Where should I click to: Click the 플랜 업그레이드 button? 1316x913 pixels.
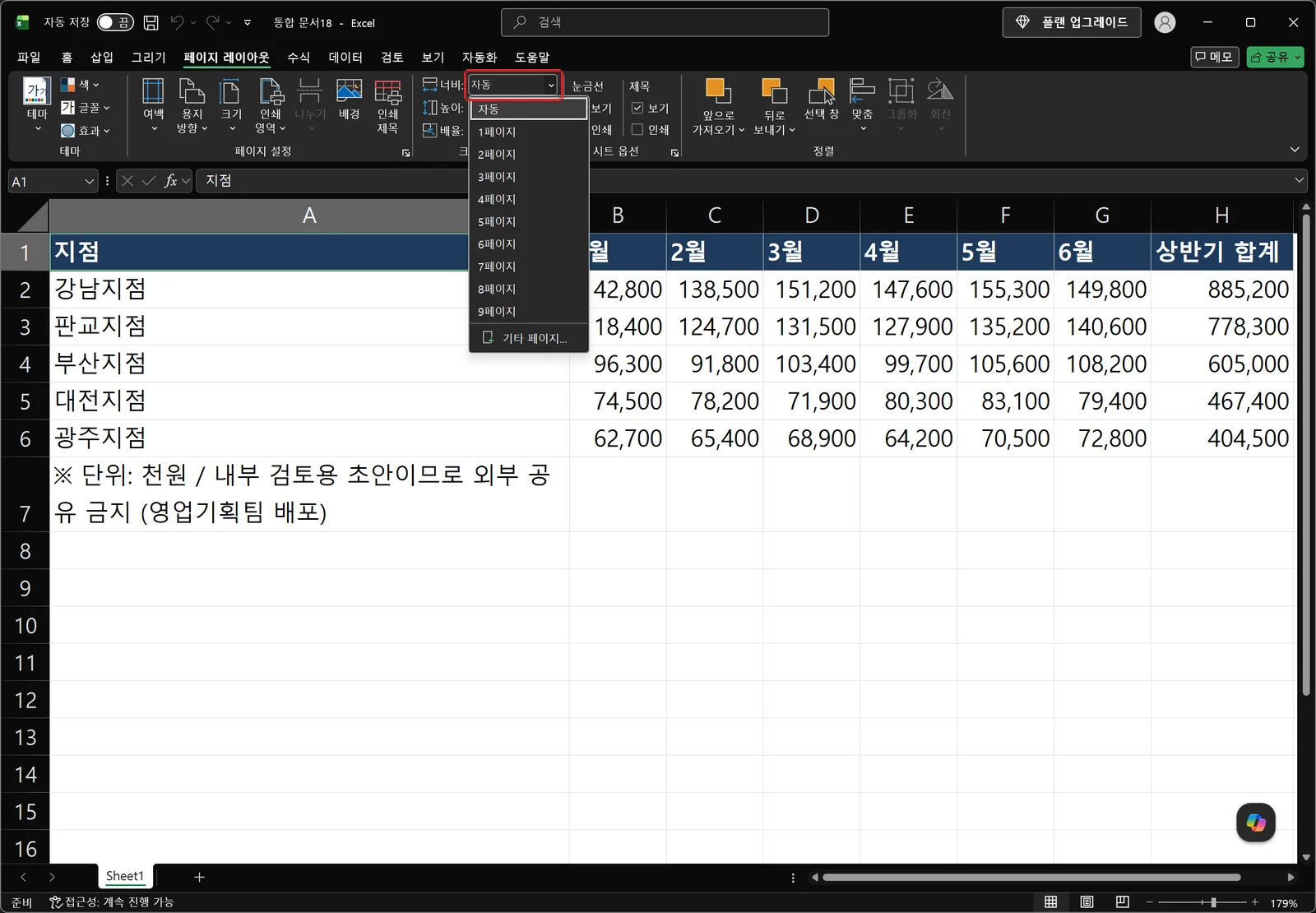(x=1071, y=22)
